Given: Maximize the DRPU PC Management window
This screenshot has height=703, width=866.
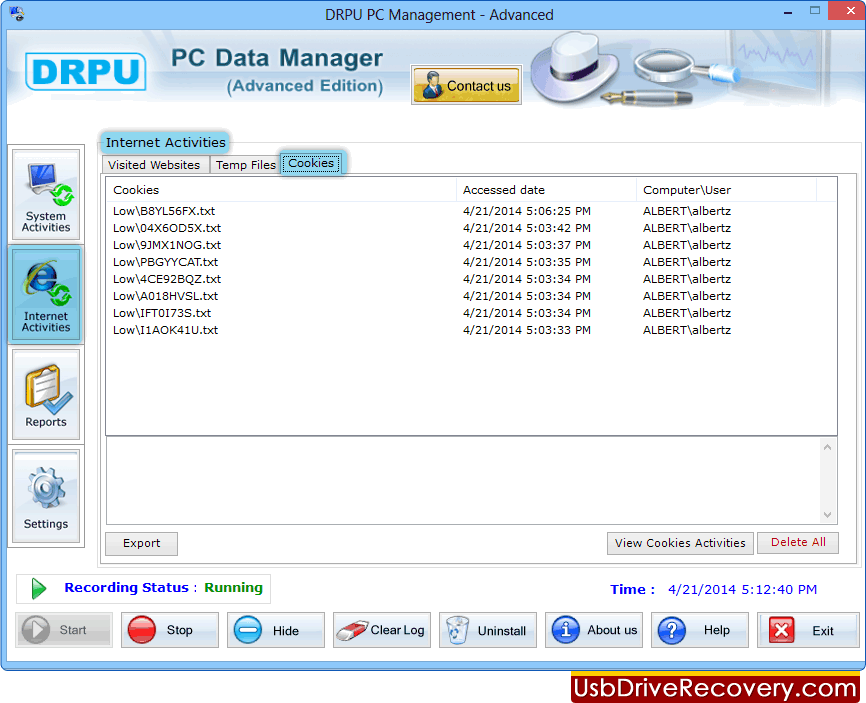Looking at the screenshot, I should tap(815, 11).
